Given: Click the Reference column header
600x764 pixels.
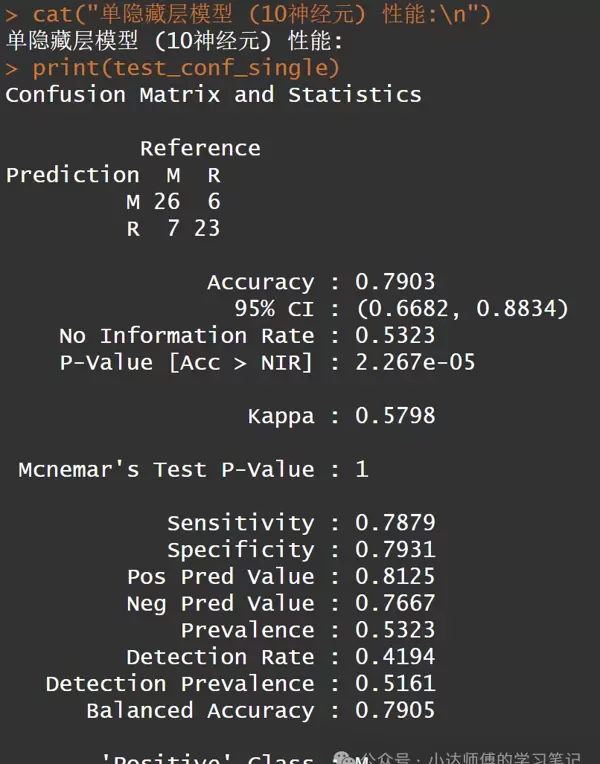Looking at the screenshot, I should (200, 148).
